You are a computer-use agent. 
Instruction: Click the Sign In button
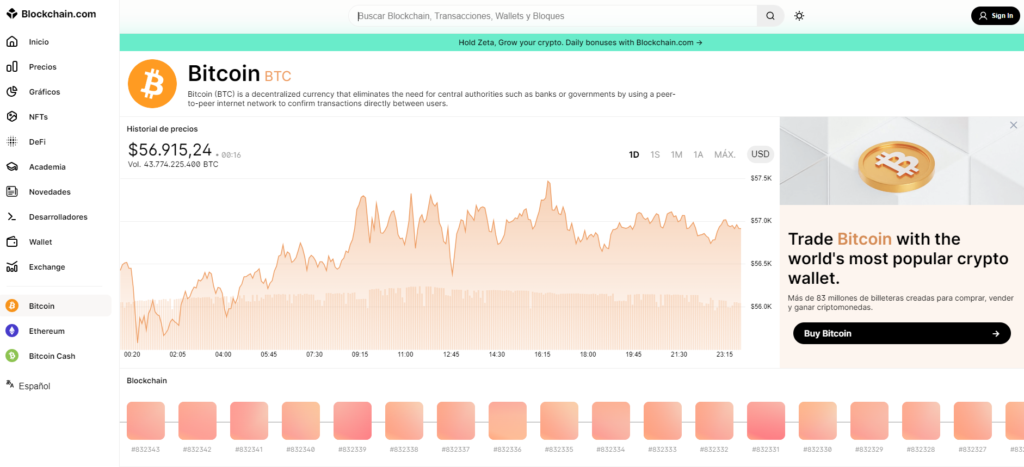[x=995, y=16]
